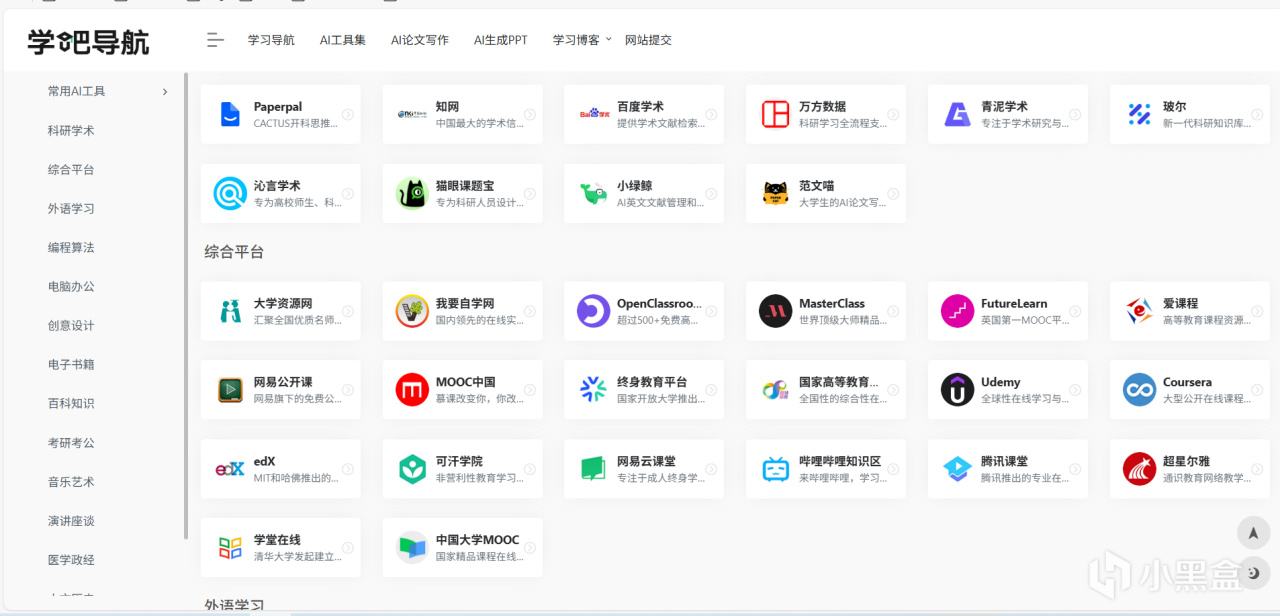
Task: Open the AI生成PPT menu item
Action: [501, 40]
